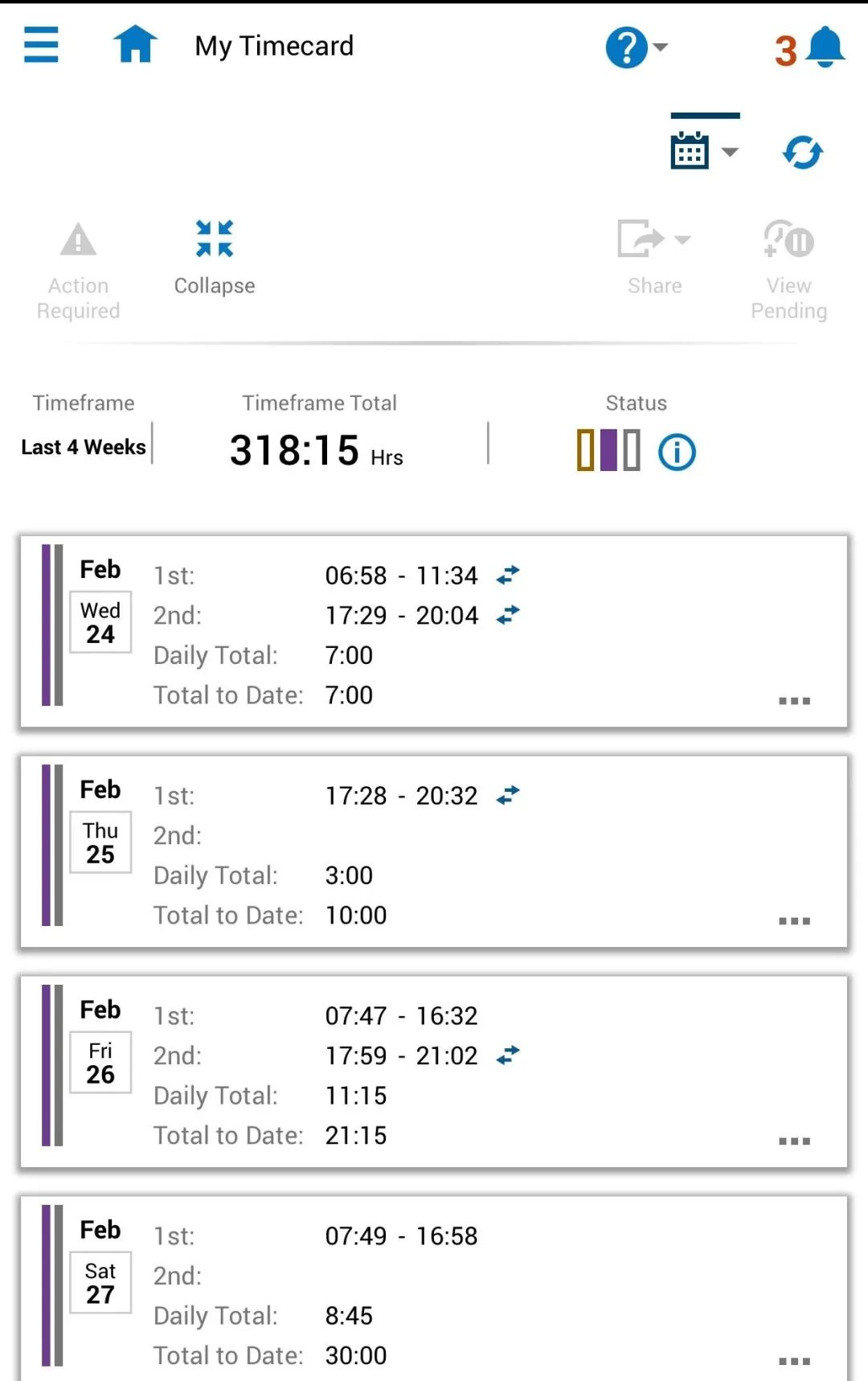This screenshot has height=1381, width=868.
Task: Open the Help question mark dropdown
Action: tap(637, 47)
